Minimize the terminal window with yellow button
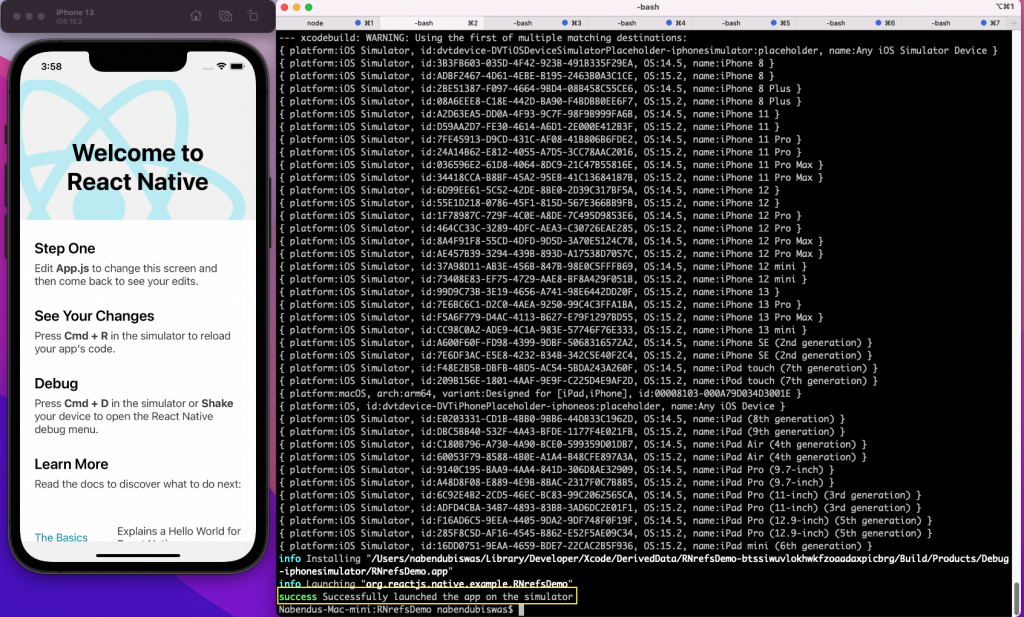The height and width of the screenshot is (617, 1024). coord(296,7)
